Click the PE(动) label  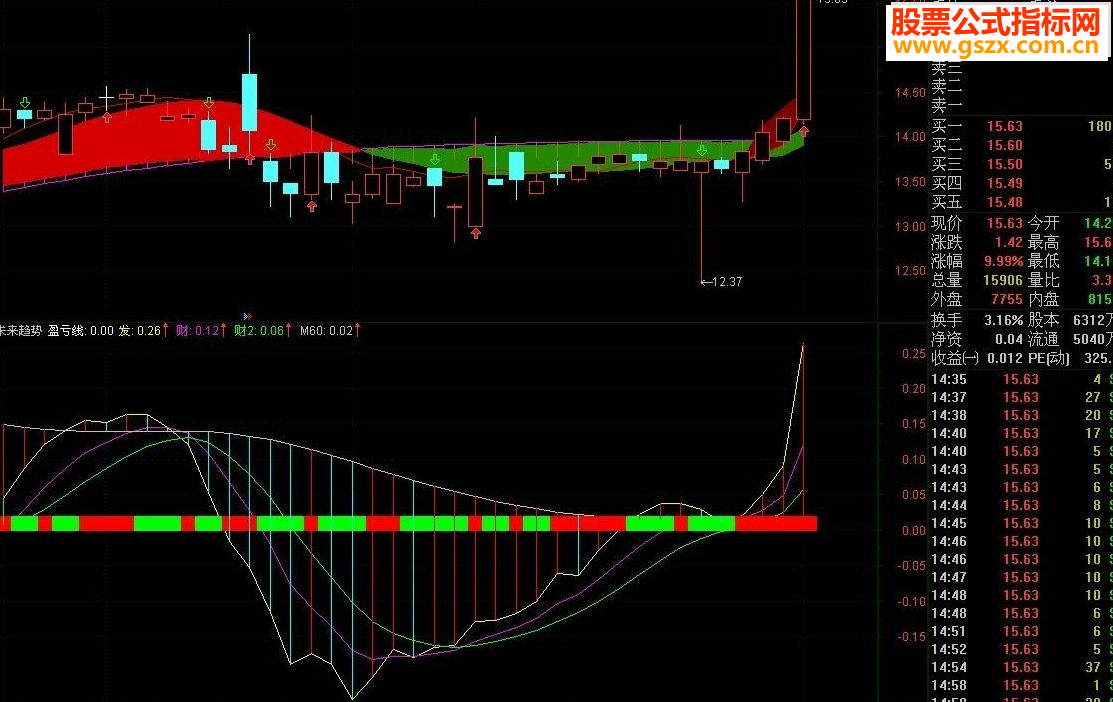tap(1048, 358)
